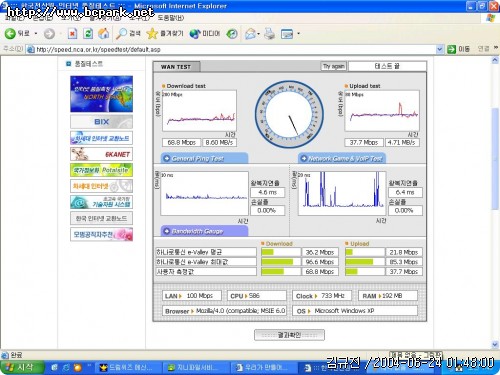The height and width of the screenshot is (375, 500).
Task: Click the page scrollbar up arrow
Action: point(495,60)
